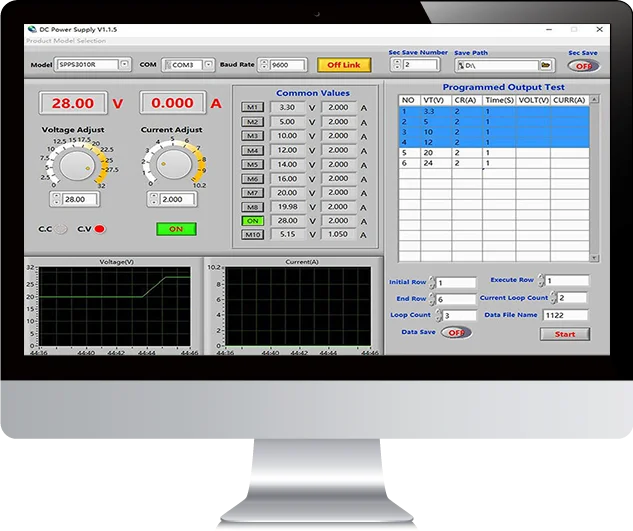Image resolution: width=633 pixels, height=531 pixels.
Task: Click the Voltage(V) chart plot
Action: click(x=115, y=306)
